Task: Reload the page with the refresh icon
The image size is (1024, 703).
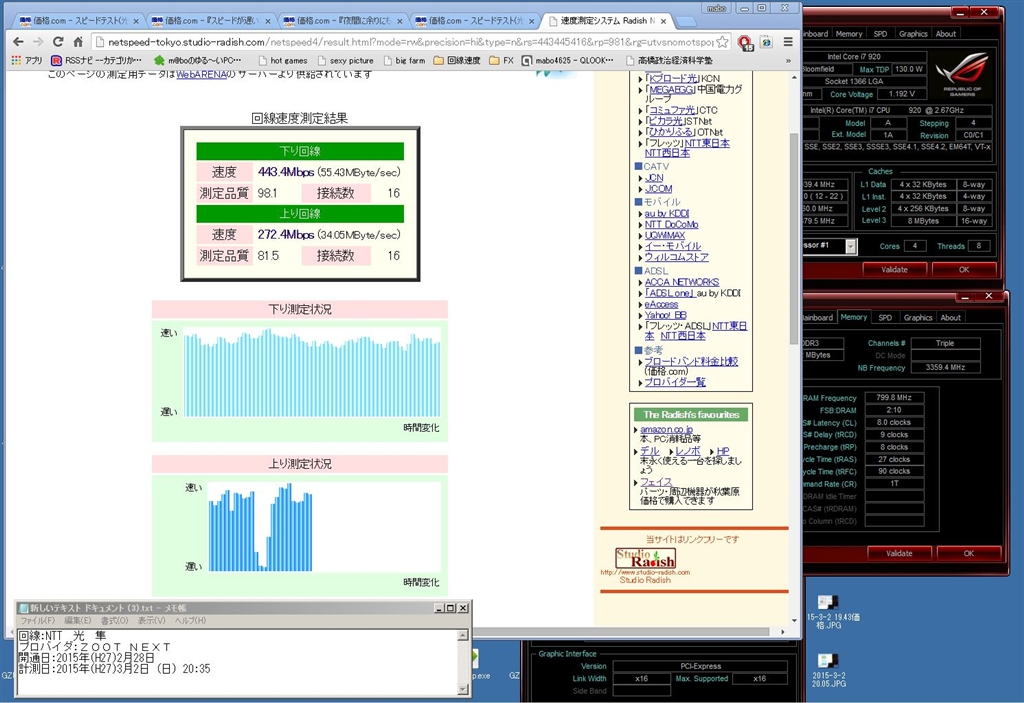Action: coord(58,42)
